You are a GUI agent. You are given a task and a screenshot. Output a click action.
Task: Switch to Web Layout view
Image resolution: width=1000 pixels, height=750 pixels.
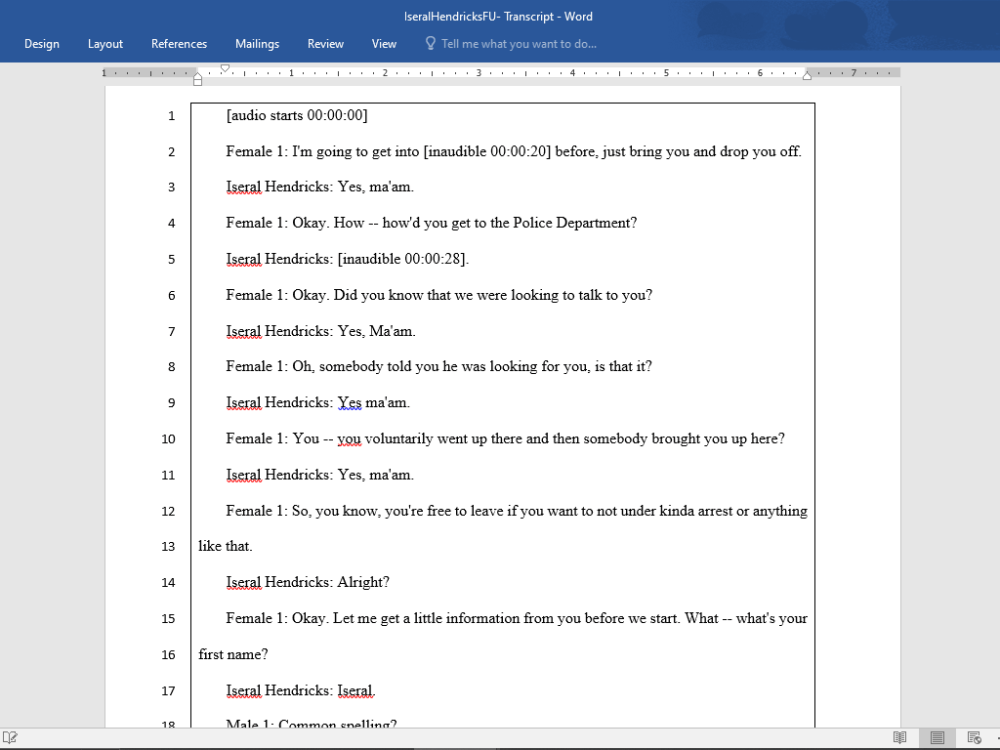tap(974, 738)
